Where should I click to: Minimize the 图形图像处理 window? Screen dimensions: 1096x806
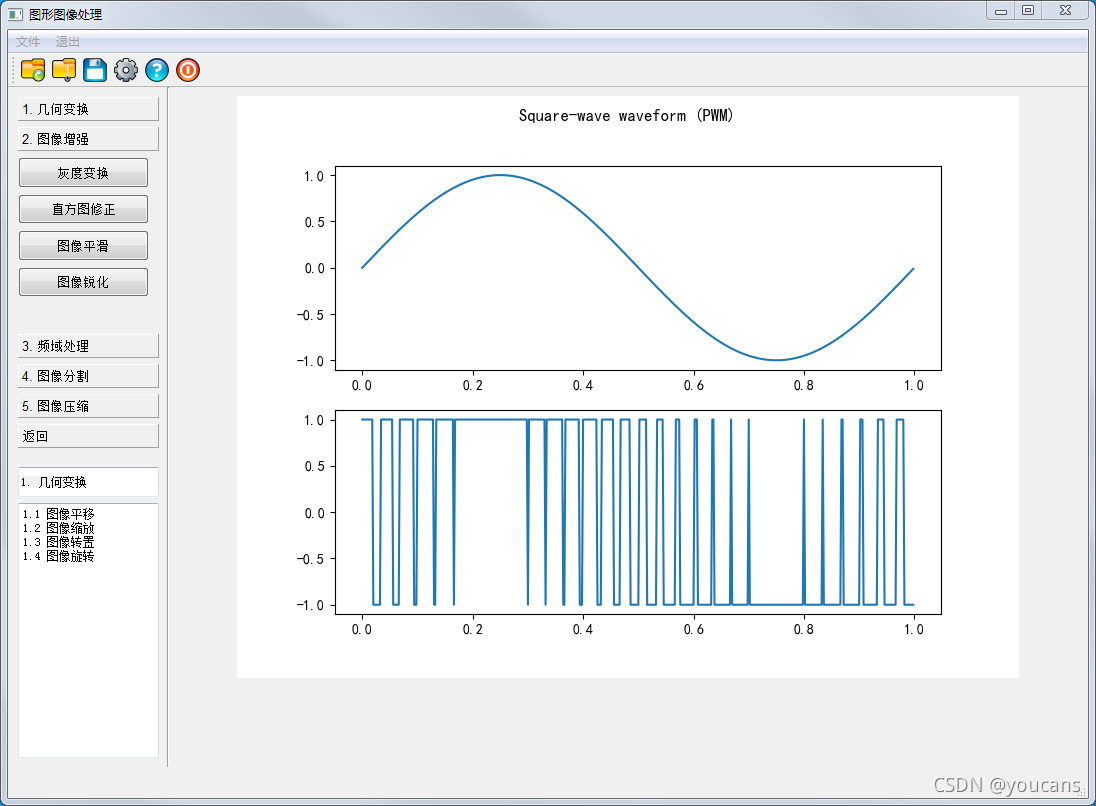[x=1001, y=10]
